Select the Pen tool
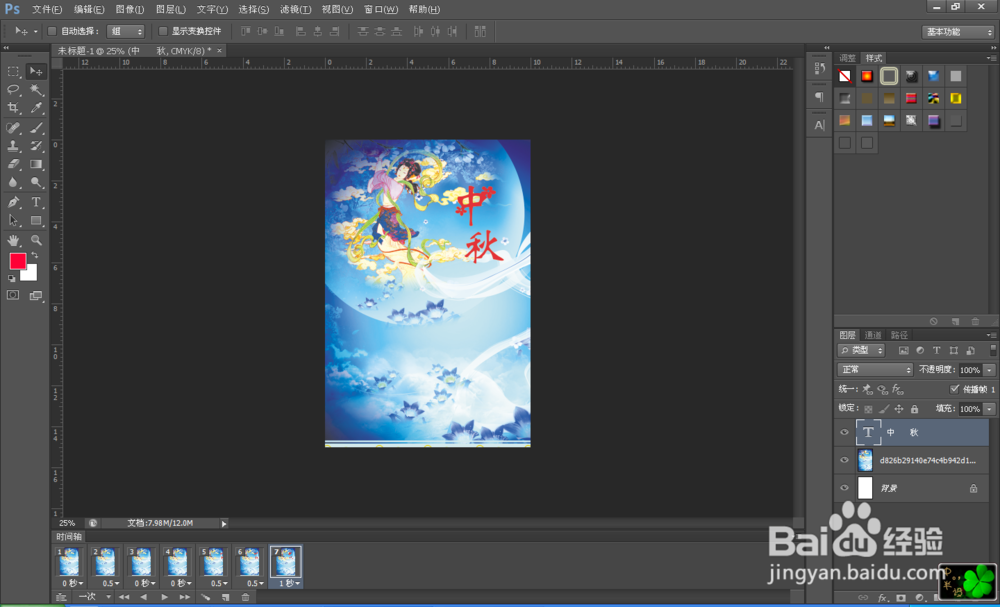 (x=13, y=202)
